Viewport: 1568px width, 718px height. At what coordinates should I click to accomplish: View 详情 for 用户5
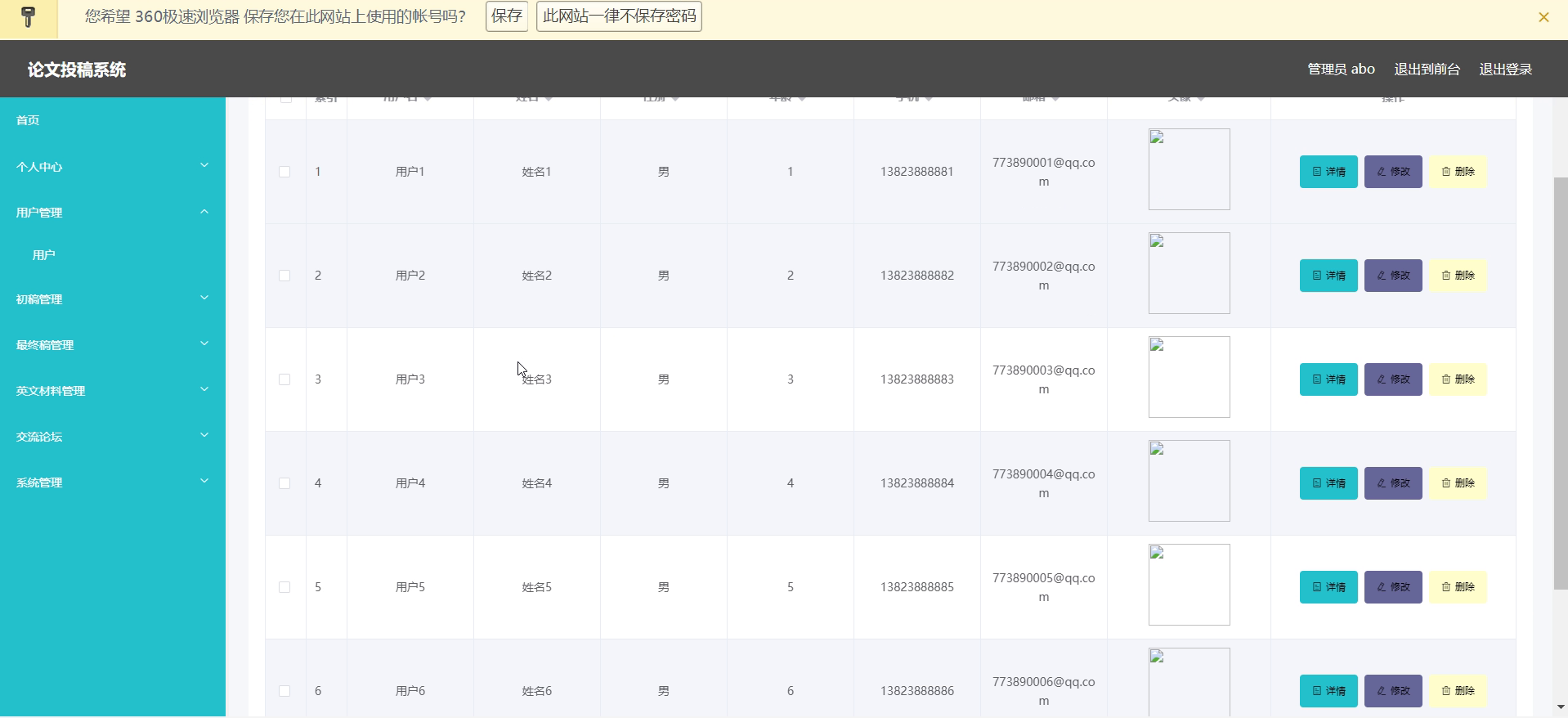1328,587
